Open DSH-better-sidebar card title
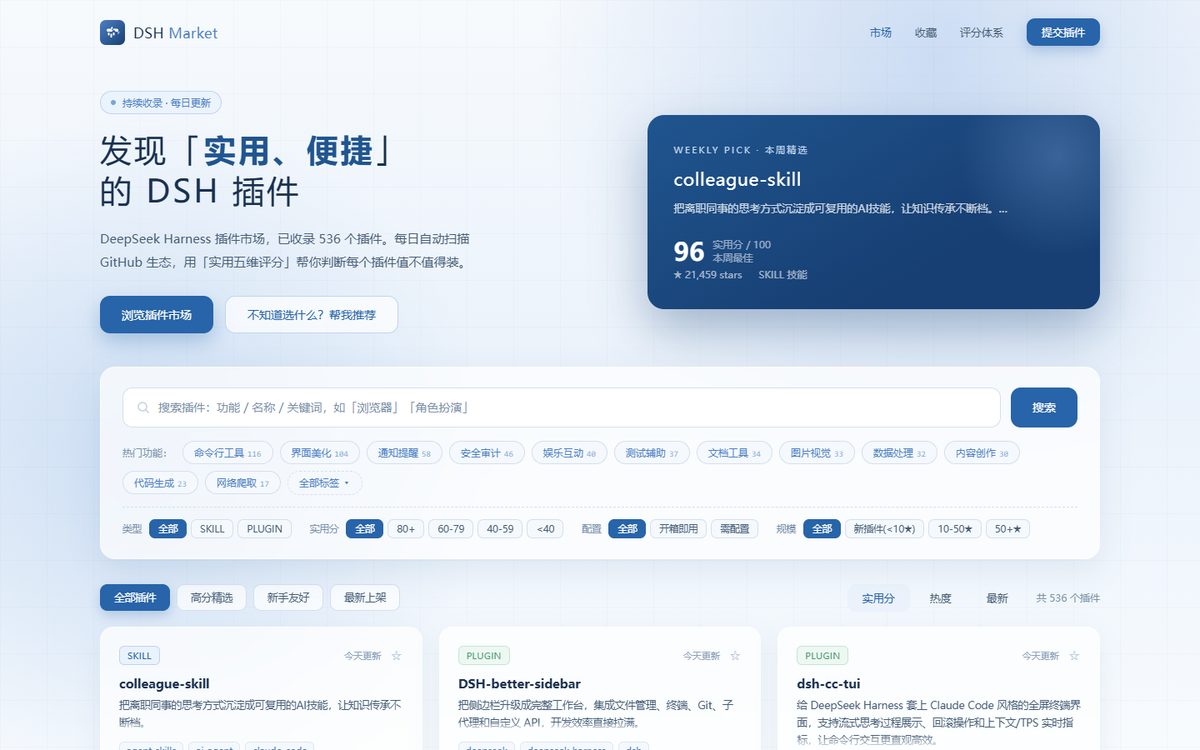Viewport: 1200px width, 750px height. coord(519,684)
